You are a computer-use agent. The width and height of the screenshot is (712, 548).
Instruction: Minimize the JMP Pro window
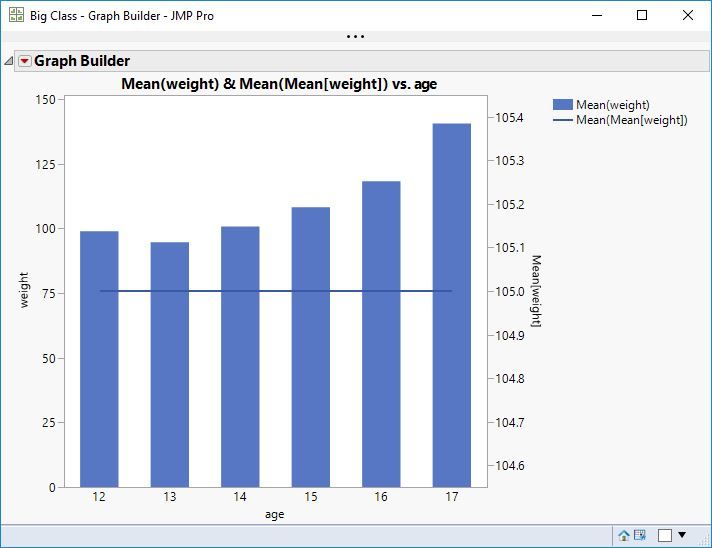pos(597,15)
